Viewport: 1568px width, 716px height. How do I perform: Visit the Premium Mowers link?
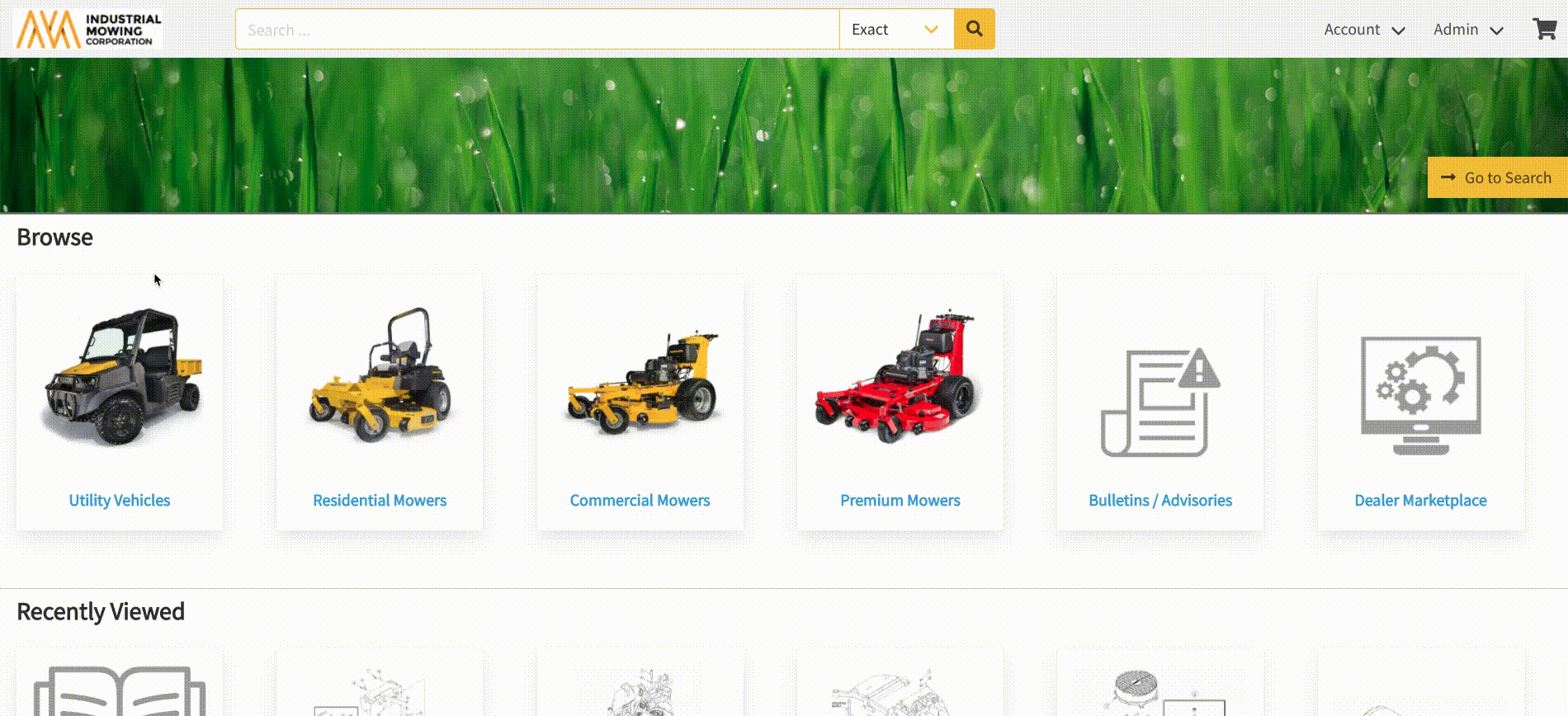click(x=900, y=501)
